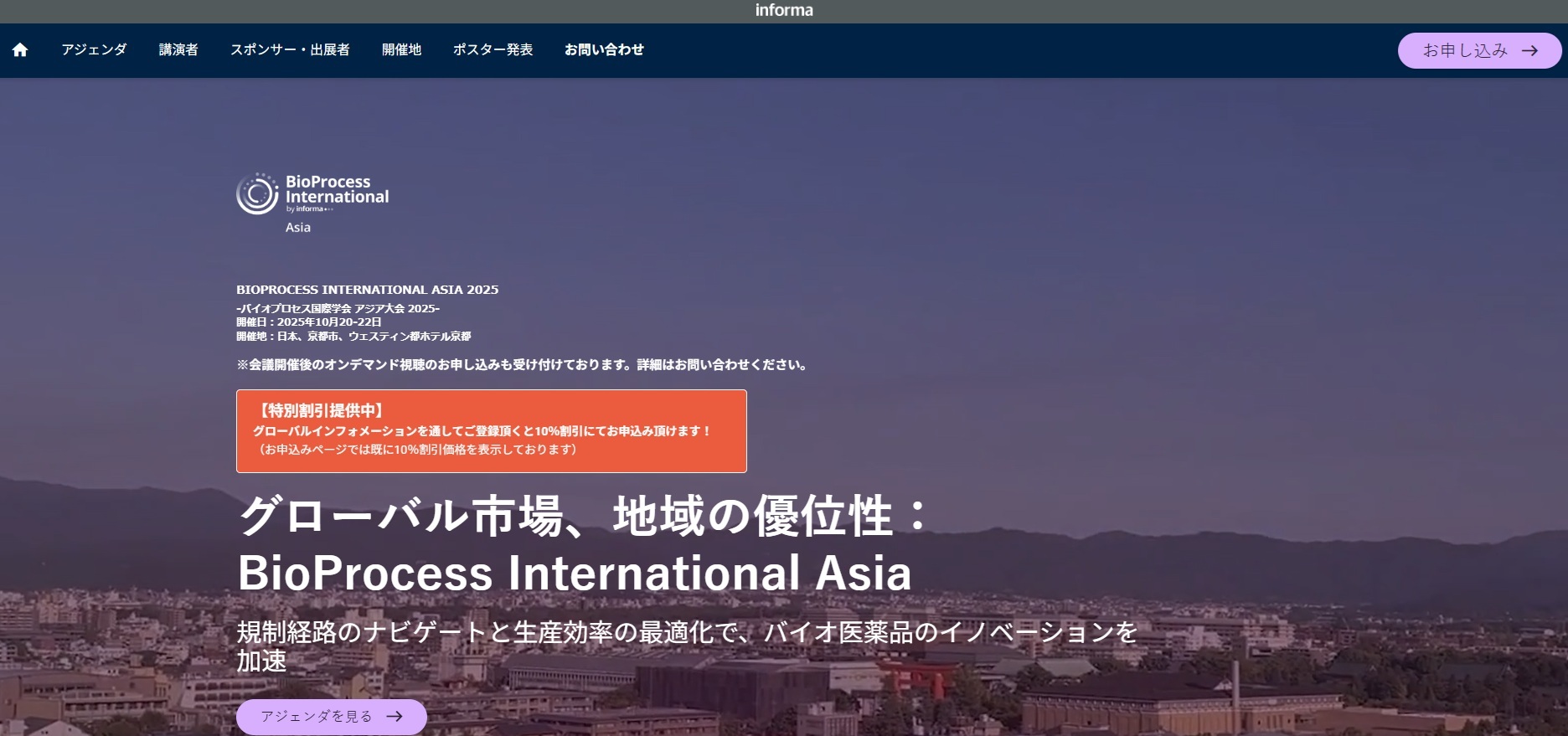Click the informa logo at top
The height and width of the screenshot is (736, 1568).
click(783, 10)
